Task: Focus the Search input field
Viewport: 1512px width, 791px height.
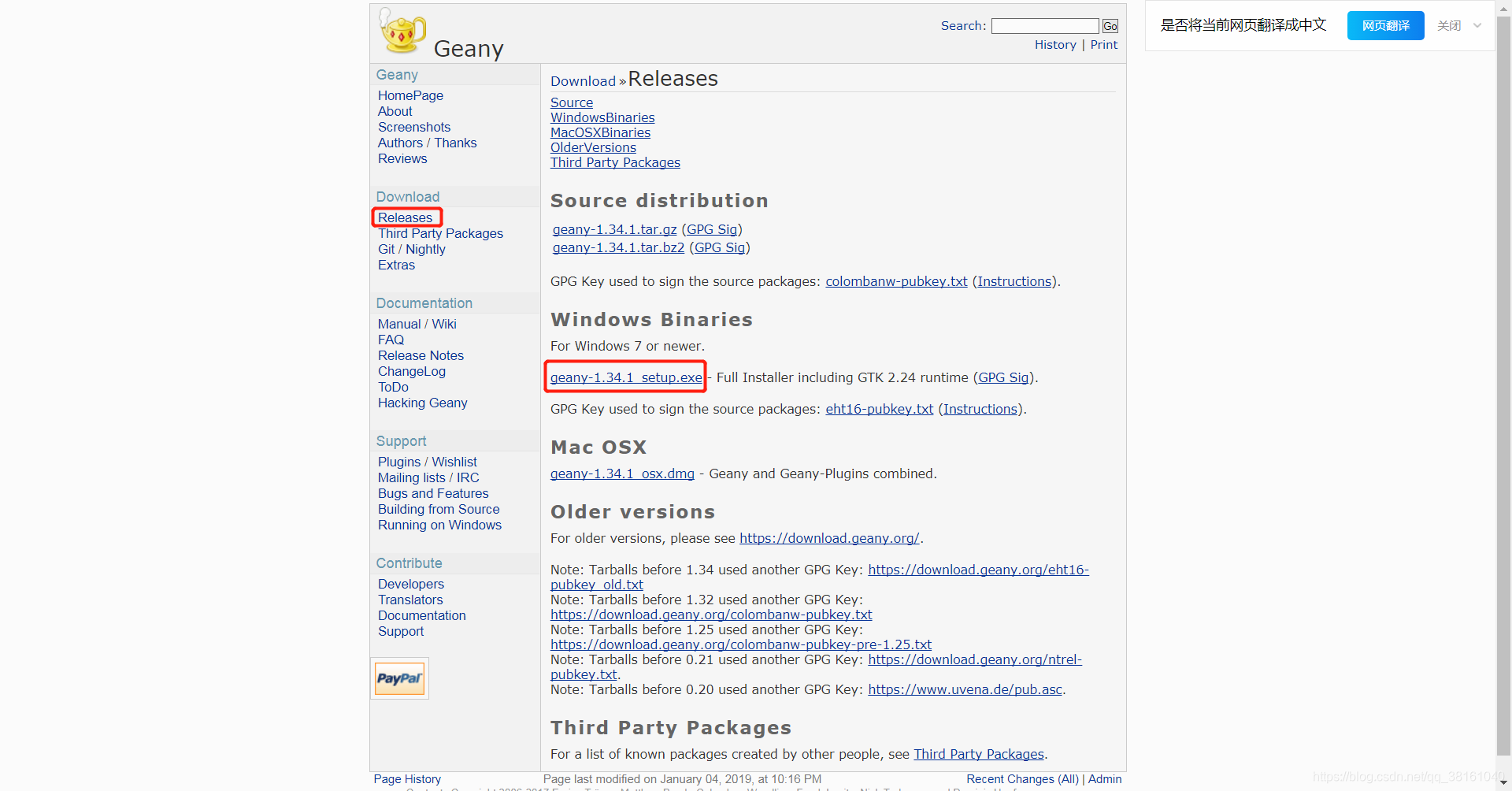Action: (1044, 26)
